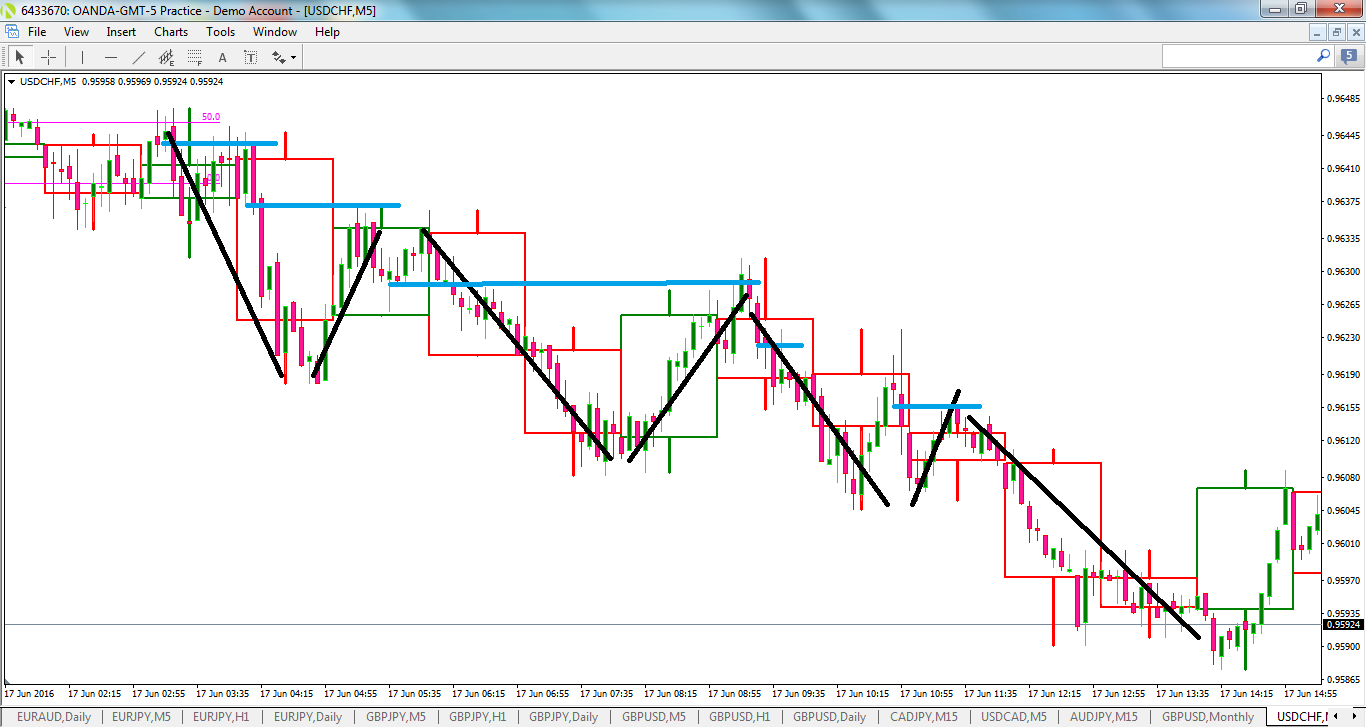Open the Arrows tool dropdown
Viewport: 1366px width, 728px height.
(295, 57)
